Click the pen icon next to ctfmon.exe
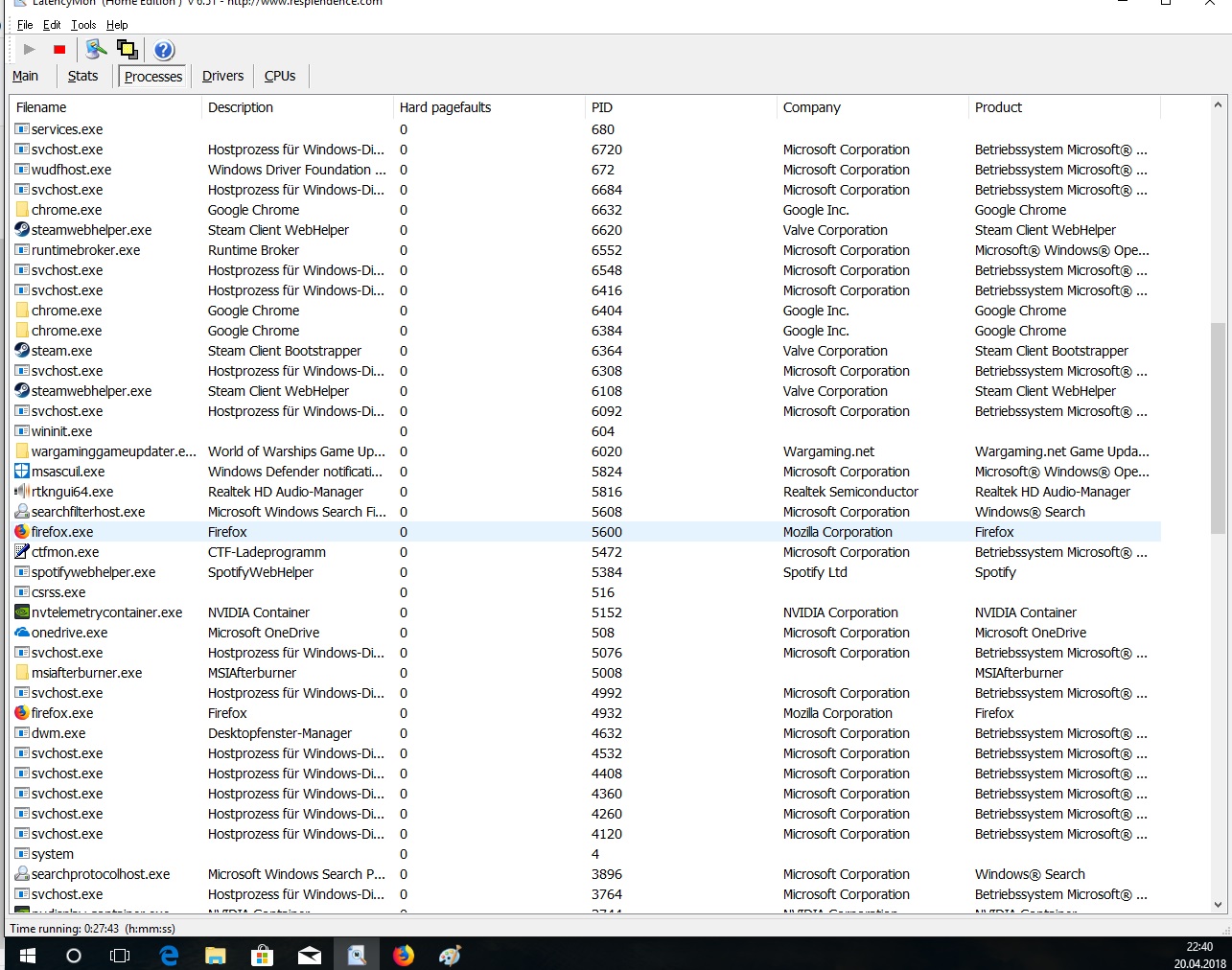 (22, 552)
